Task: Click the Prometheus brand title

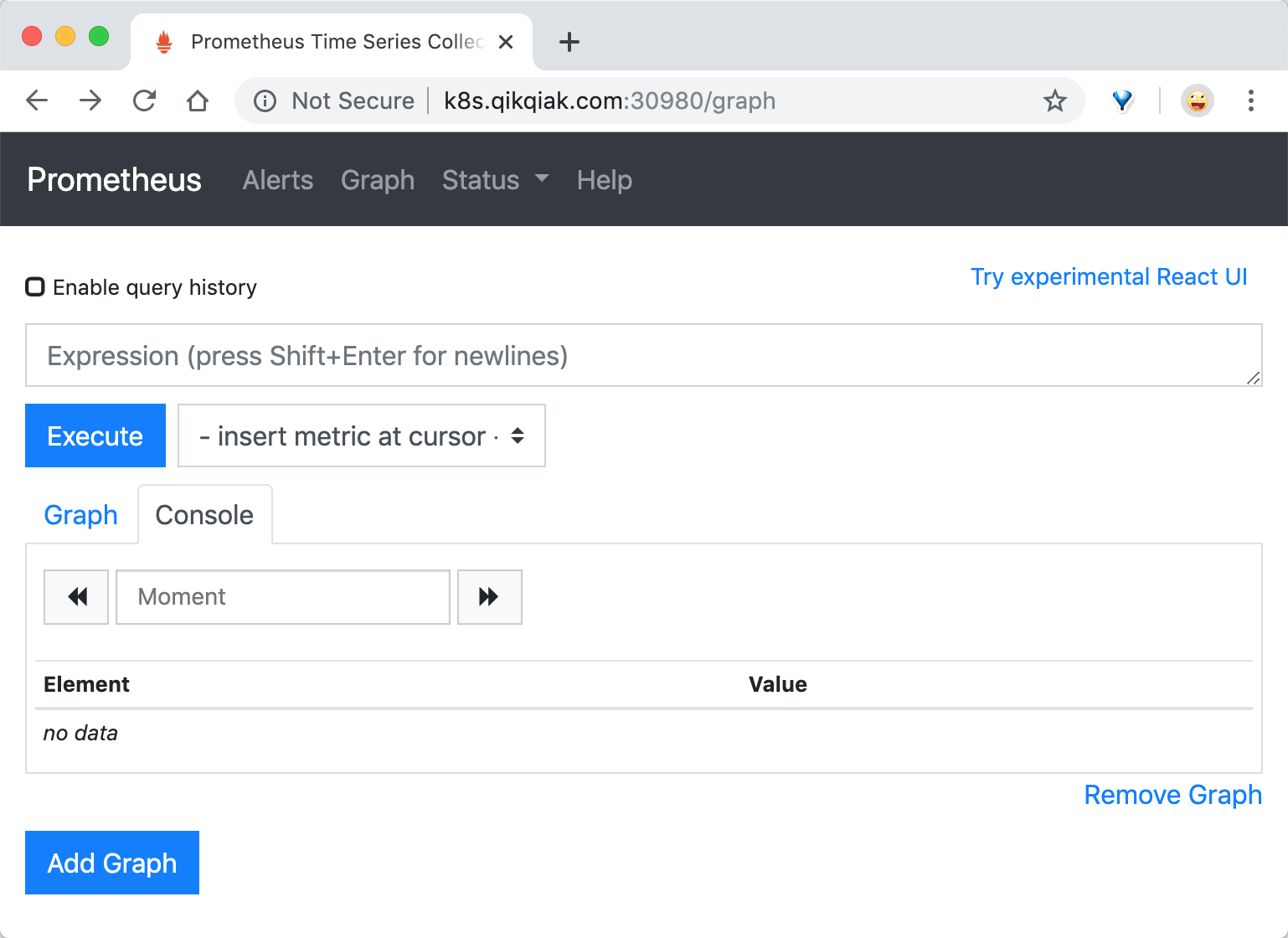Action: (x=114, y=180)
